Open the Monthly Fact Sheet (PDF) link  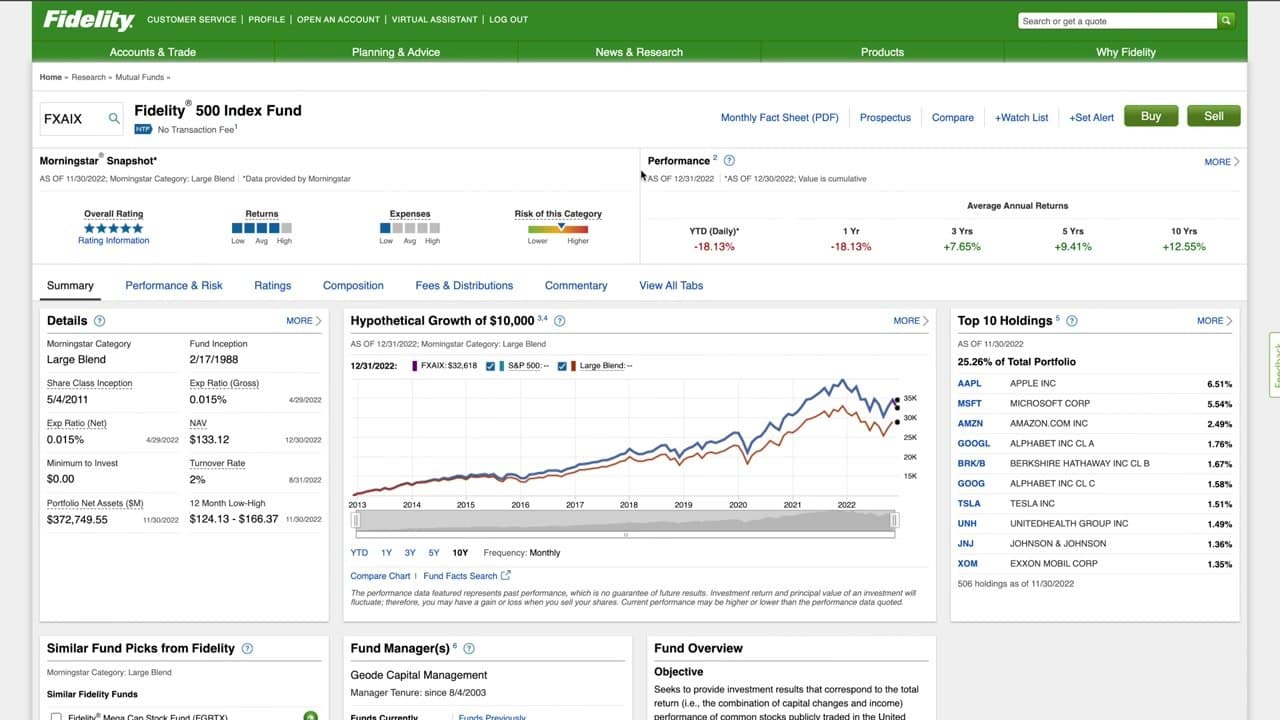pyautogui.click(x=779, y=117)
